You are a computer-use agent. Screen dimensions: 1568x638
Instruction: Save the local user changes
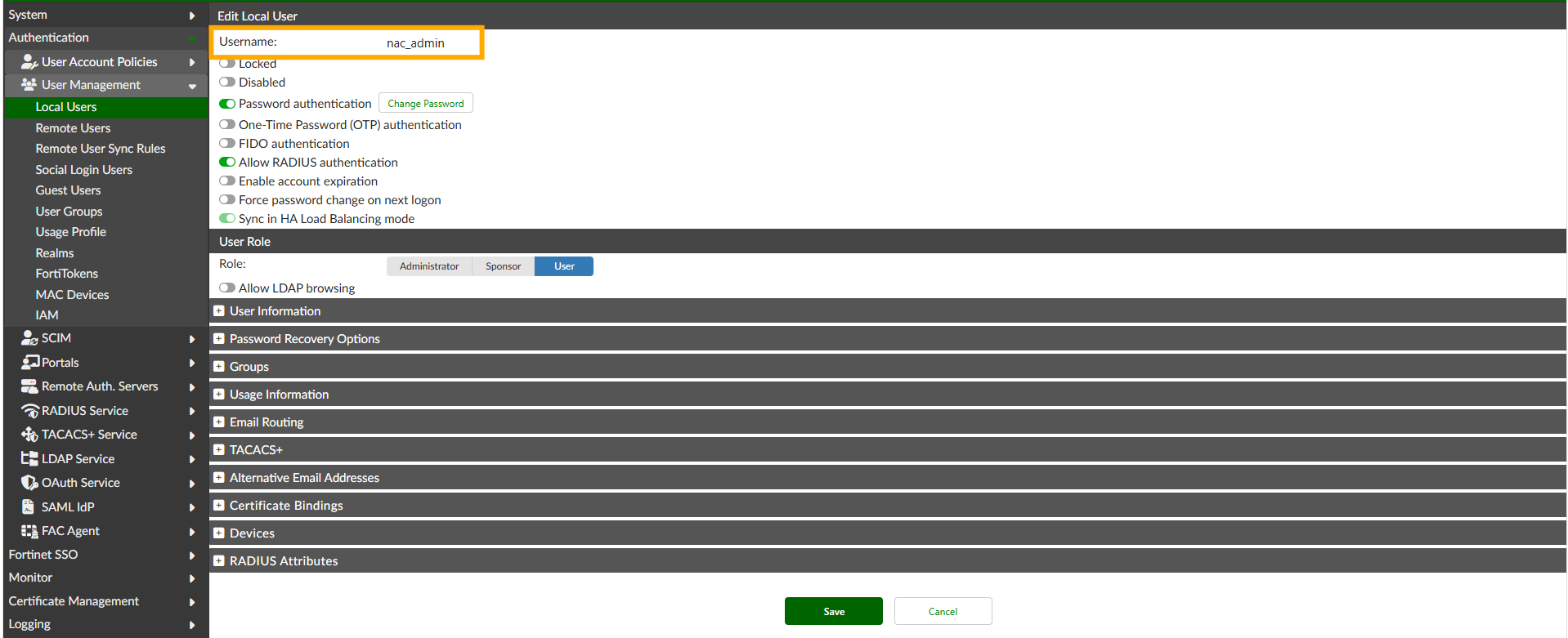[x=834, y=611]
